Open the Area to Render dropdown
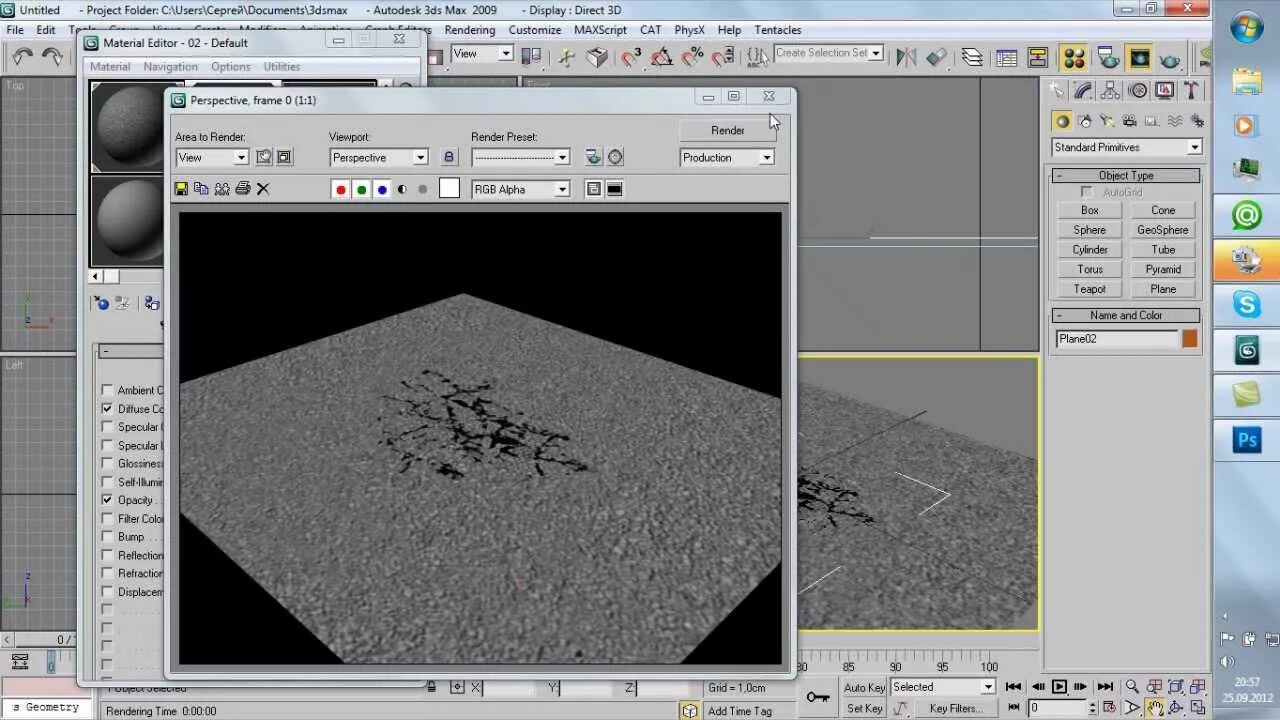Viewport: 1280px width, 720px height. pos(212,158)
